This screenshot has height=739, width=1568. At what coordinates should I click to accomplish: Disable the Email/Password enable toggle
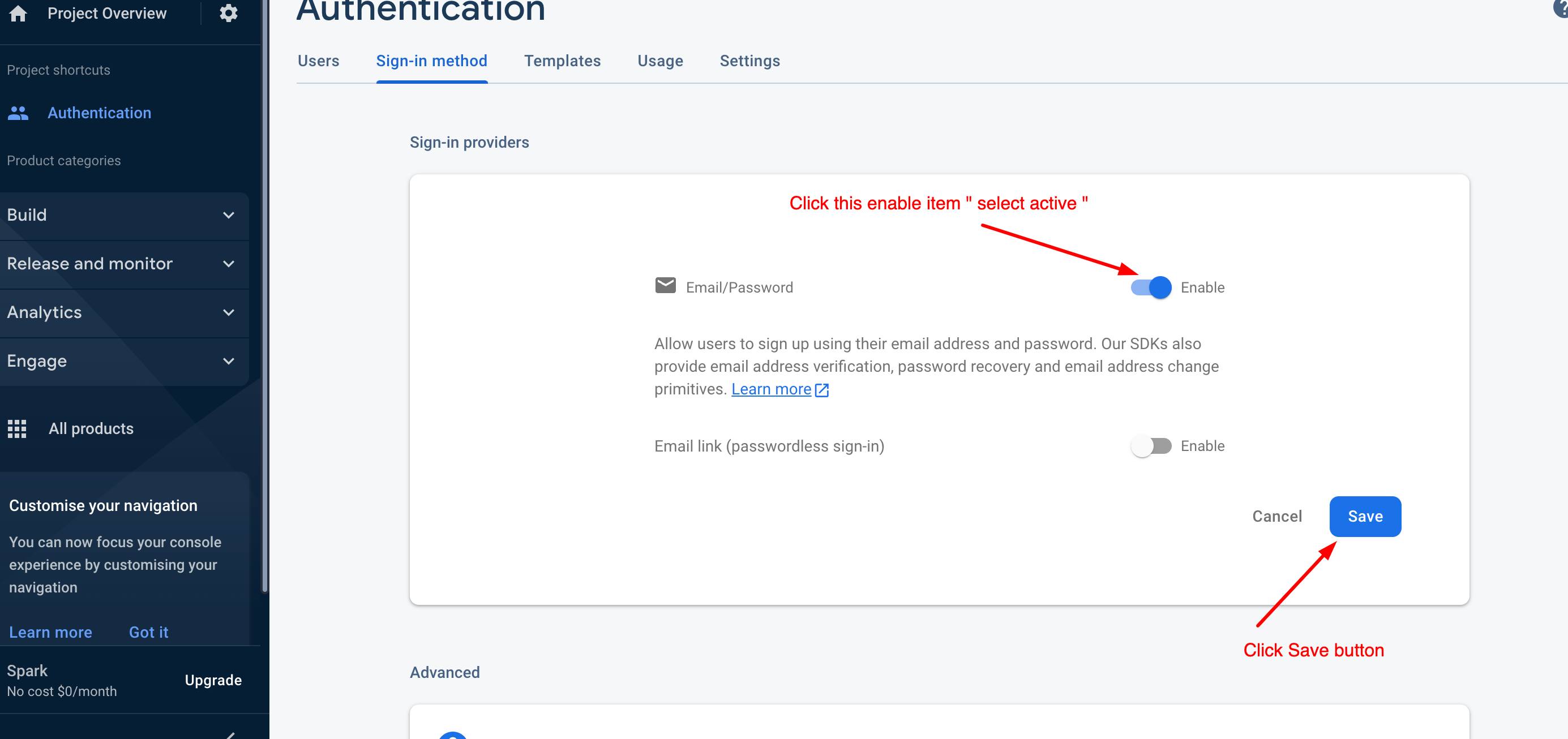pyautogui.click(x=1150, y=287)
